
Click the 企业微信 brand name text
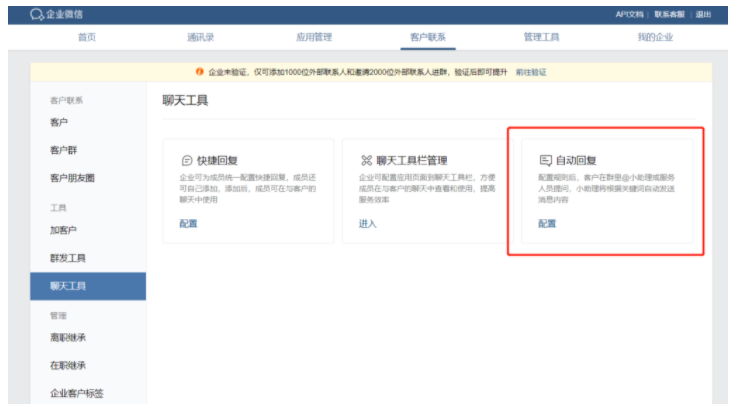point(64,15)
